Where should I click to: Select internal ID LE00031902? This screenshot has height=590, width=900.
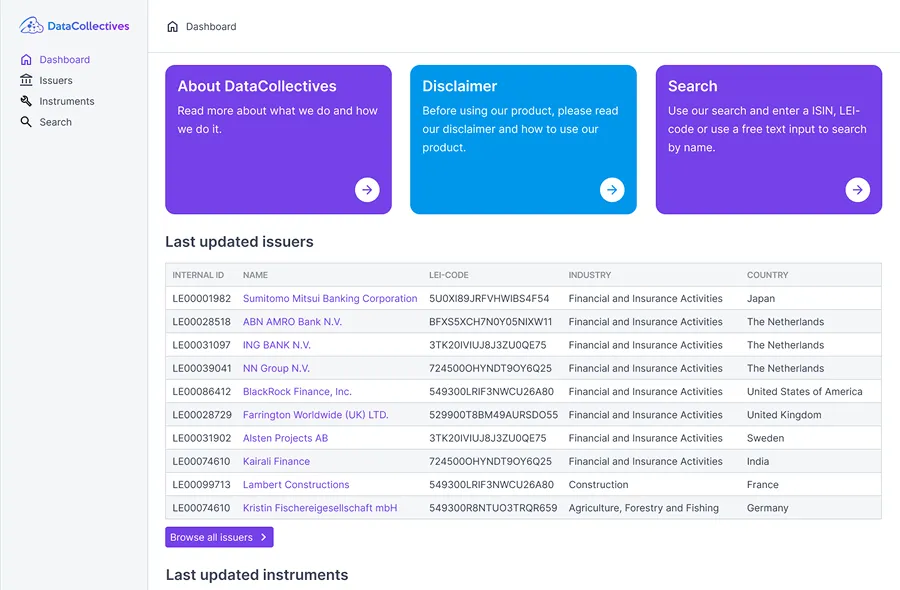pos(201,438)
